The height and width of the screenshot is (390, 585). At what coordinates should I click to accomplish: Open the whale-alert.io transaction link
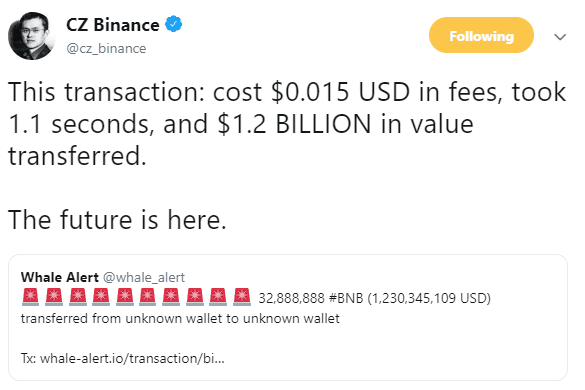pos(132,358)
